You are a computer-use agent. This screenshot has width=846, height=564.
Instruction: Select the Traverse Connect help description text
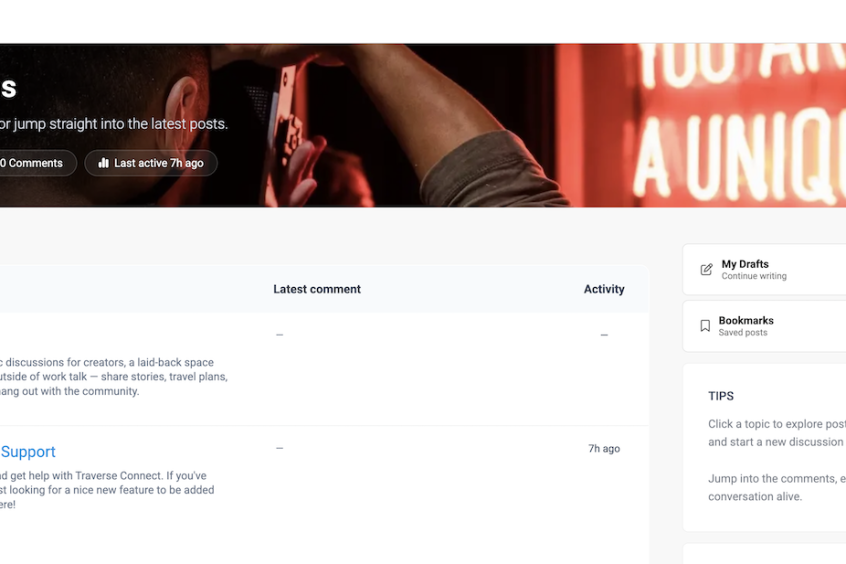click(x=107, y=490)
